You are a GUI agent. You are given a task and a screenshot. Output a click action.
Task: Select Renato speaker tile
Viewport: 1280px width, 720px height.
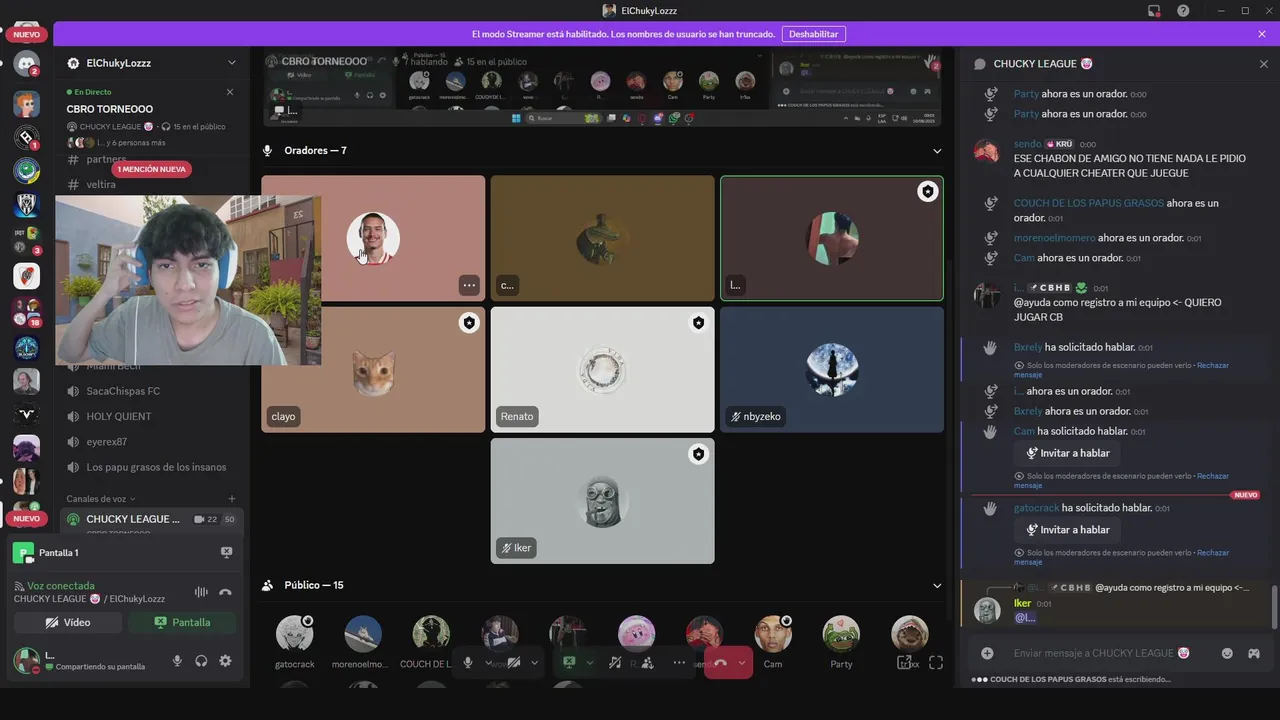(x=602, y=370)
